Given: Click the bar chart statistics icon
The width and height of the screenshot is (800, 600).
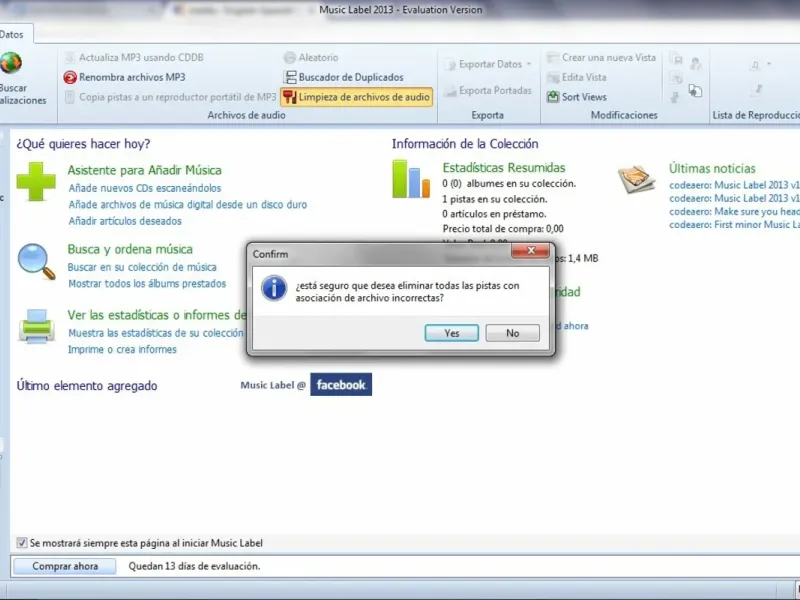Looking at the screenshot, I should (x=411, y=179).
